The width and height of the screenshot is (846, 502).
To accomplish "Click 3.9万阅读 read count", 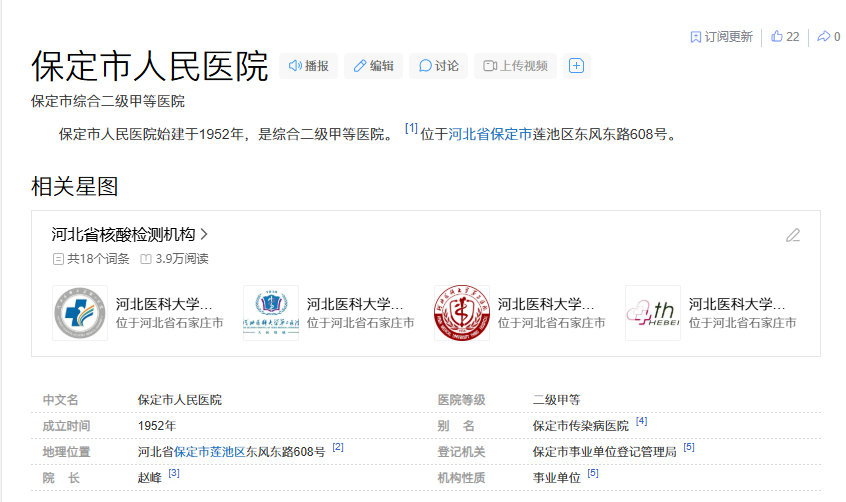I will 174,259.
